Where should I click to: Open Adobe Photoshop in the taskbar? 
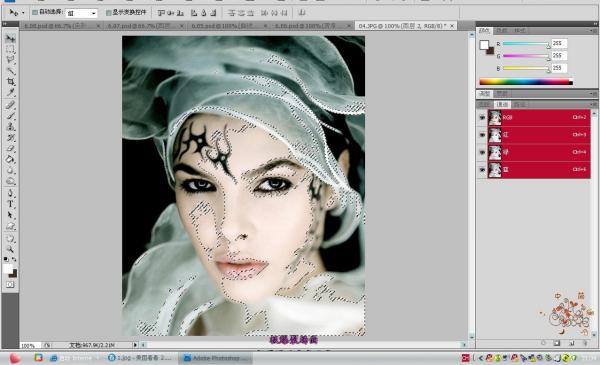click(x=216, y=358)
